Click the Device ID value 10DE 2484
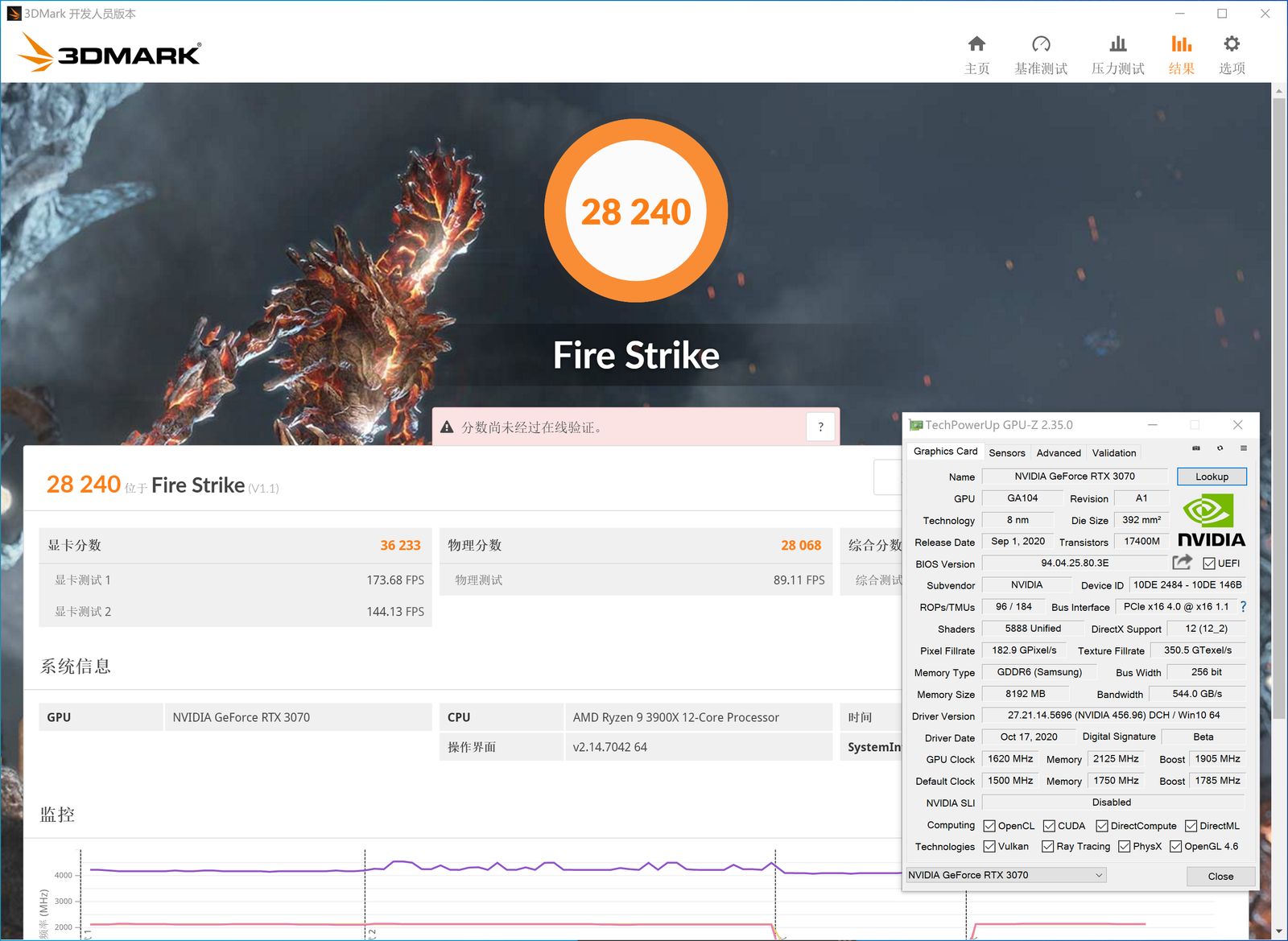1288x941 pixels. click(x=1187, y=585)
